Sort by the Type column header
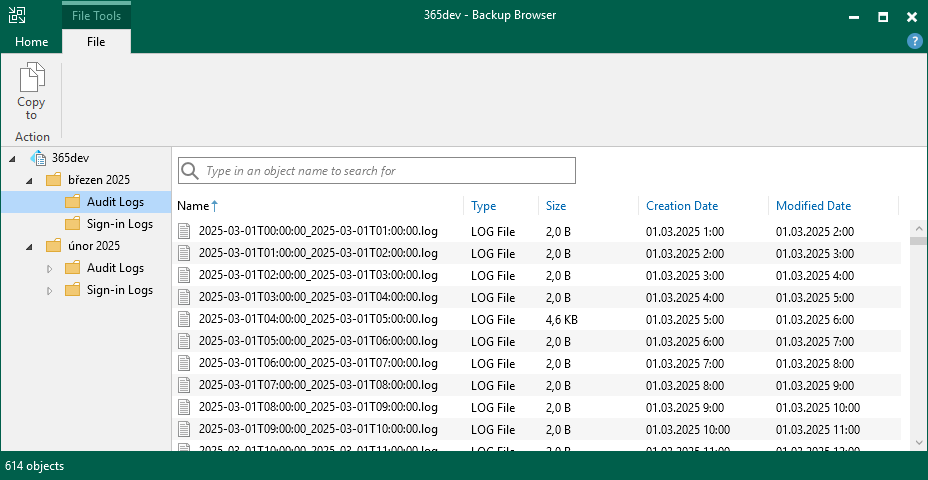Viewport: 928px width, 480px height. pos(484,206)
